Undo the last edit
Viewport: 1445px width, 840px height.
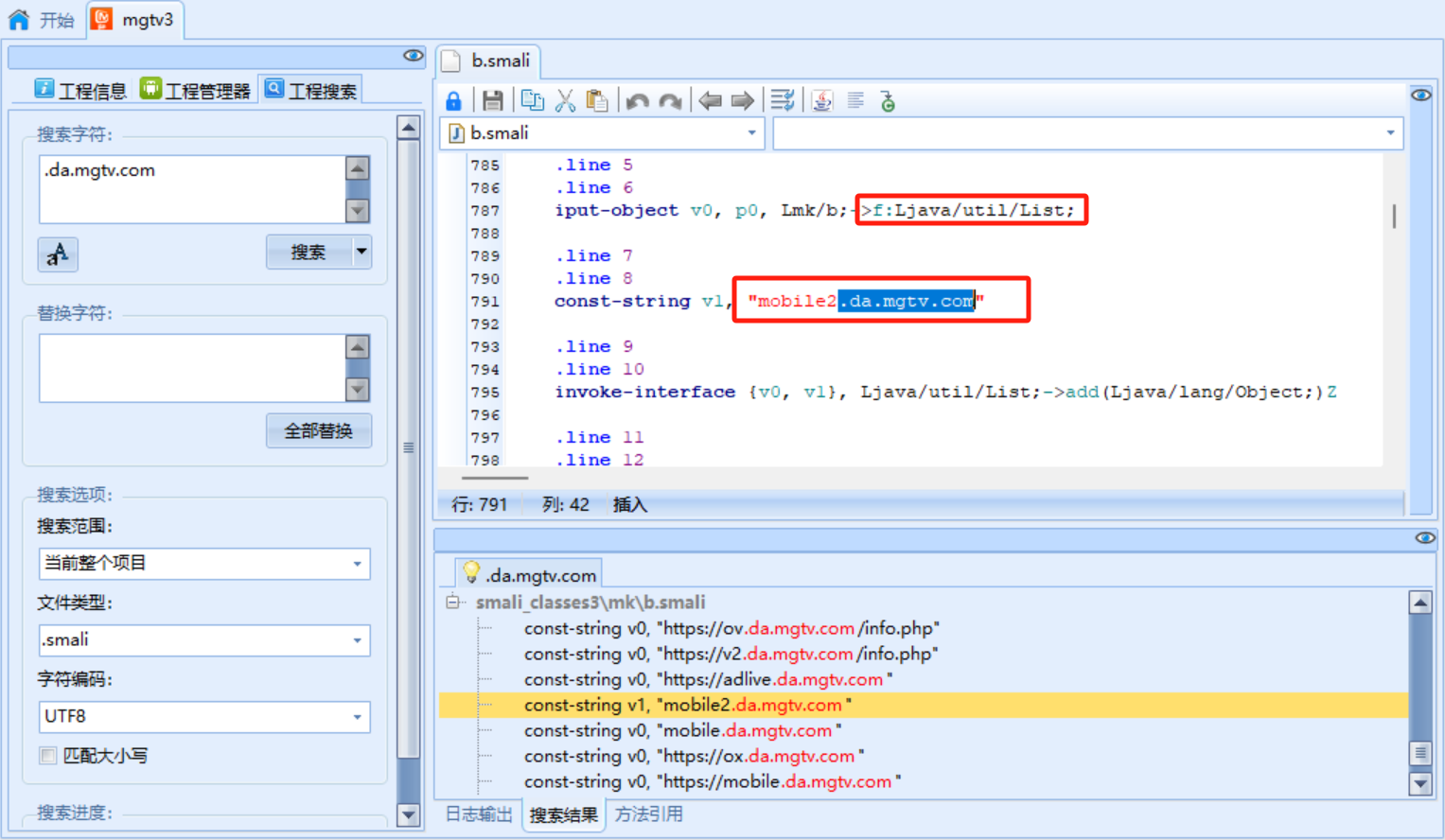pos(638,100)
